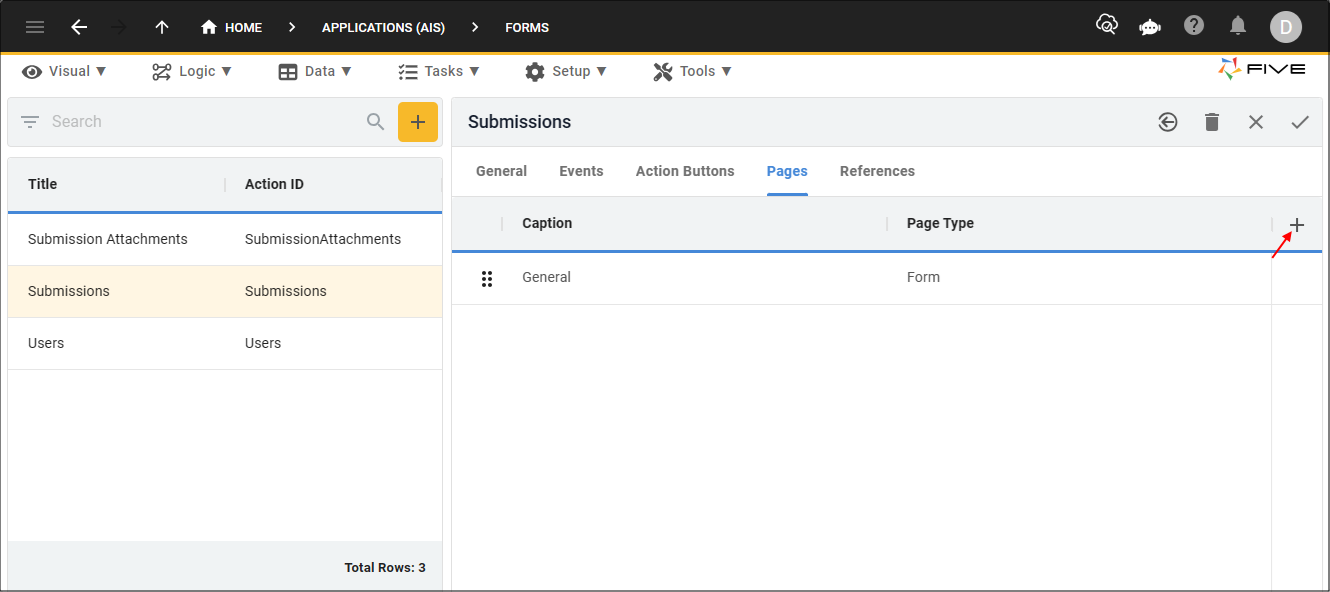Open the Setup dropdown
1330x592 pixels.
(566, 71)
